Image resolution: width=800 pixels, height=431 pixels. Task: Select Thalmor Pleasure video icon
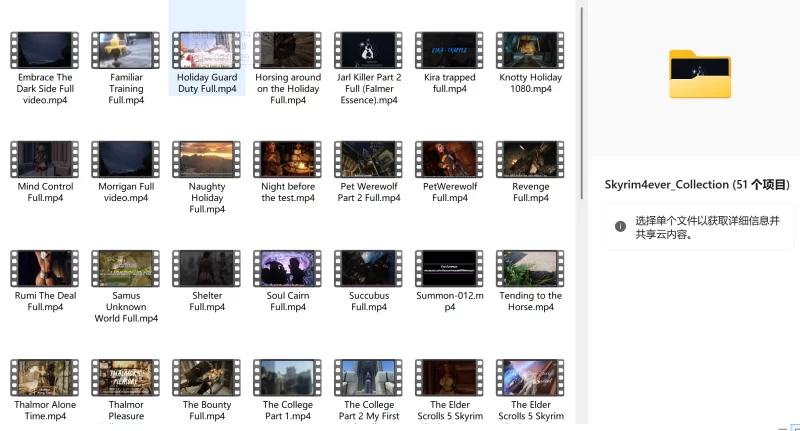pos(126,377)
